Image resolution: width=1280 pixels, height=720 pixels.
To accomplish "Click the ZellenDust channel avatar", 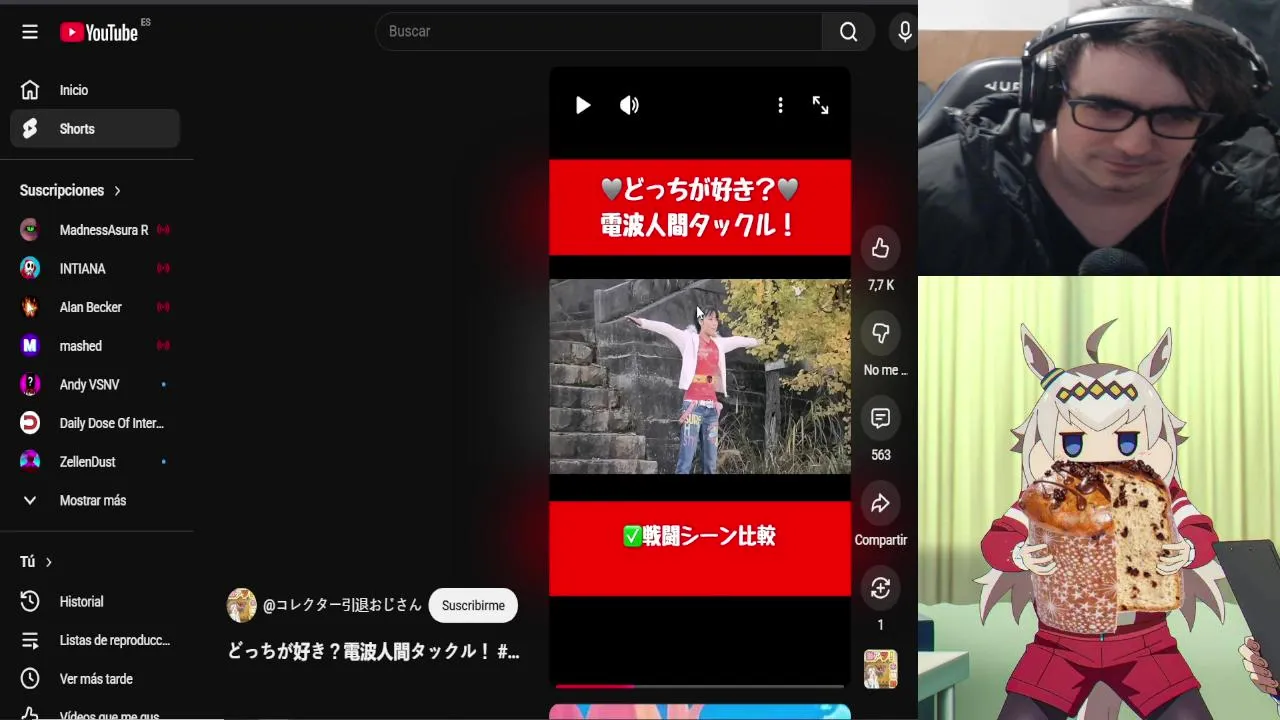I will tap(30, 462).
